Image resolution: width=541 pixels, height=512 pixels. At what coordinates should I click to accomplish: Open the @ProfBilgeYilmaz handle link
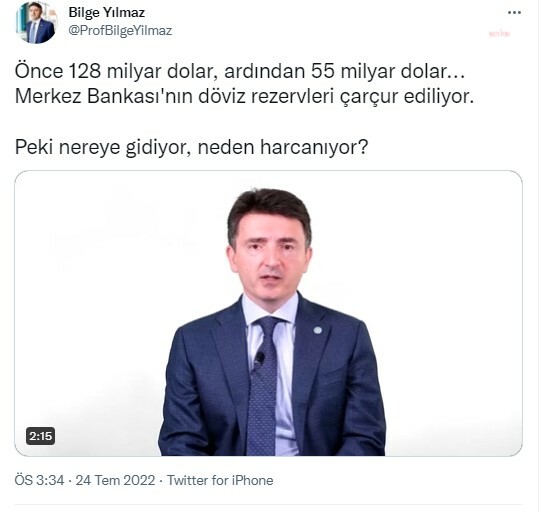point(120,31)
